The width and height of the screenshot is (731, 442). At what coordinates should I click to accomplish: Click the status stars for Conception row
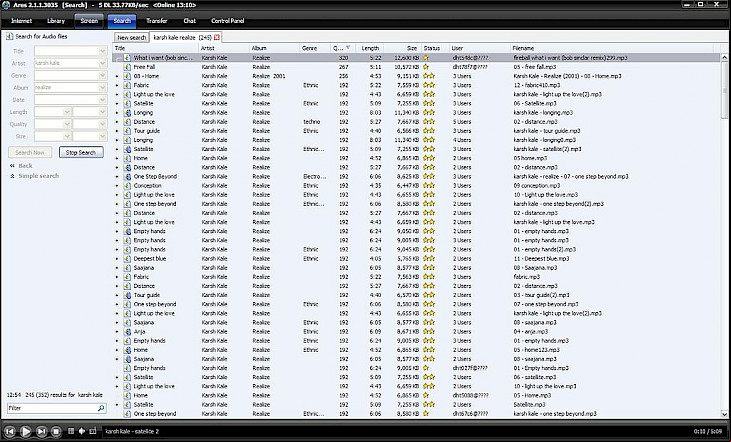point(429,186)
